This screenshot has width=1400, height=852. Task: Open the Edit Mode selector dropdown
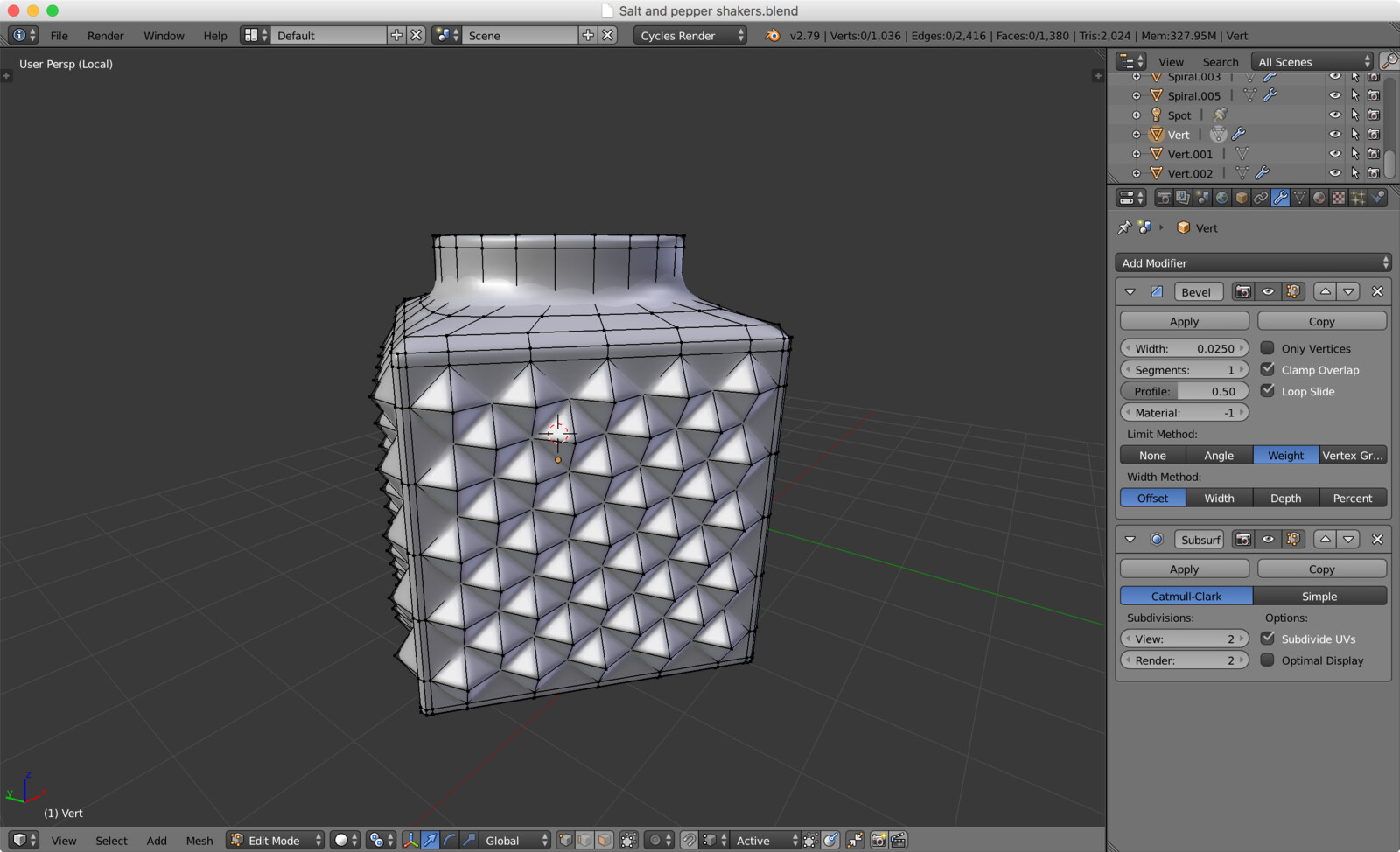point(276,840)
